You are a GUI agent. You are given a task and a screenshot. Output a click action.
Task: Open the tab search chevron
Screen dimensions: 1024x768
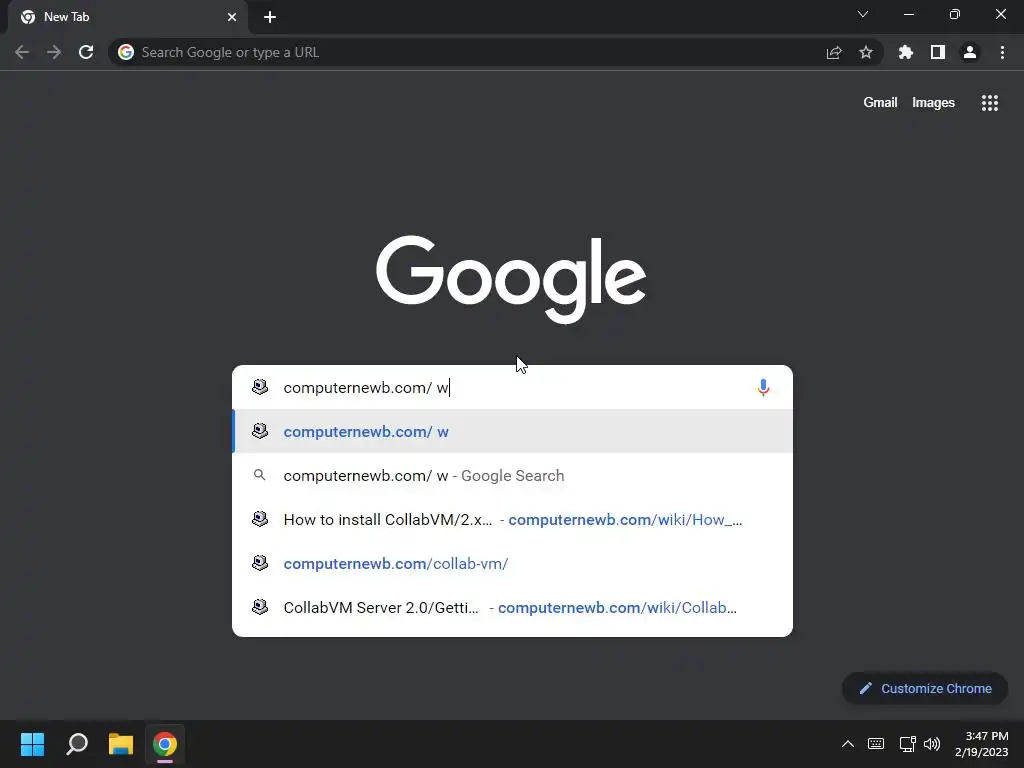point(863,14)
